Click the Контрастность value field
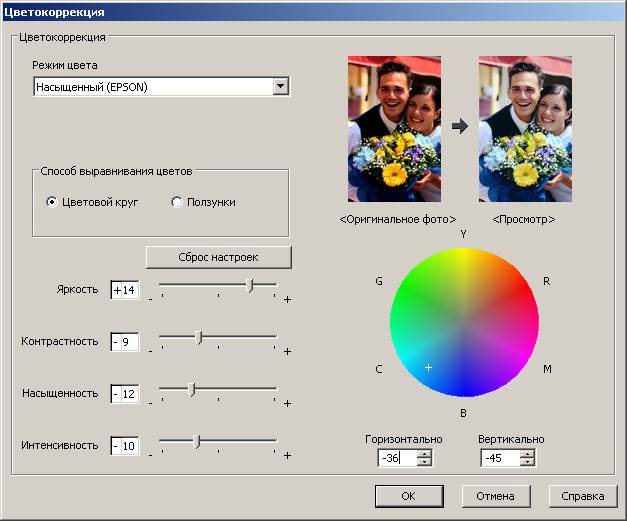 125,341
